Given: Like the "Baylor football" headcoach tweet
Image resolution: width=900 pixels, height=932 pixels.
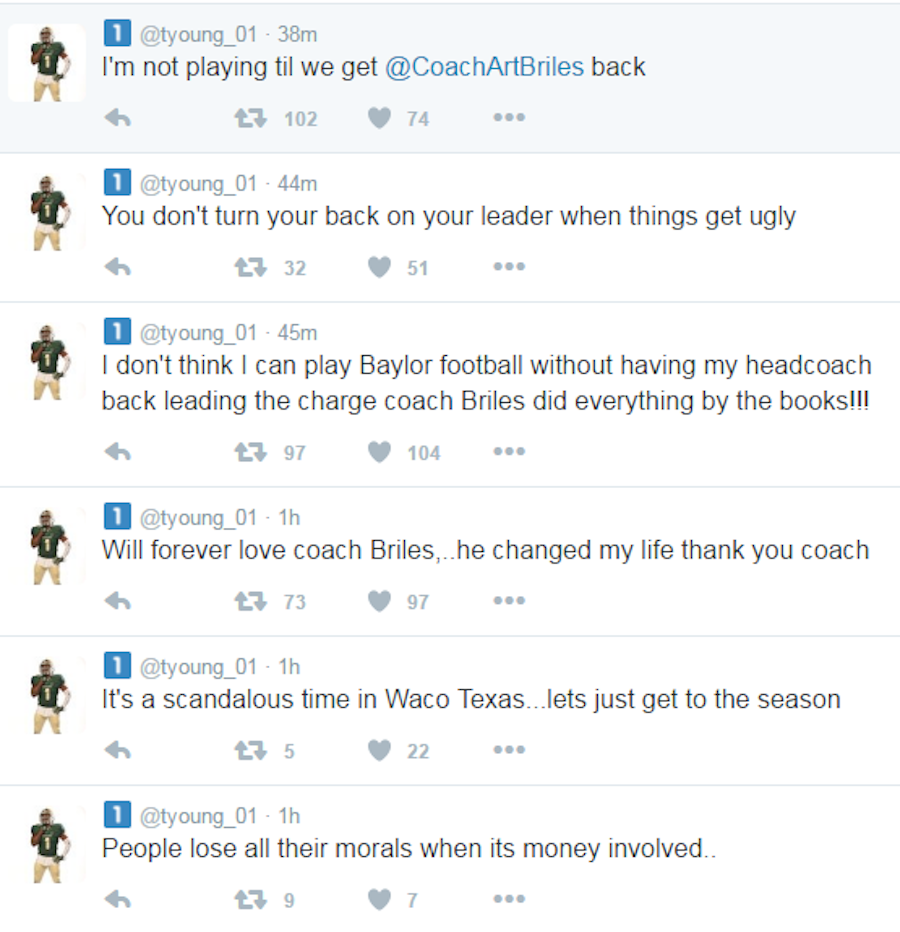Looking at the screenshot, I should click(x=379, y=452).
